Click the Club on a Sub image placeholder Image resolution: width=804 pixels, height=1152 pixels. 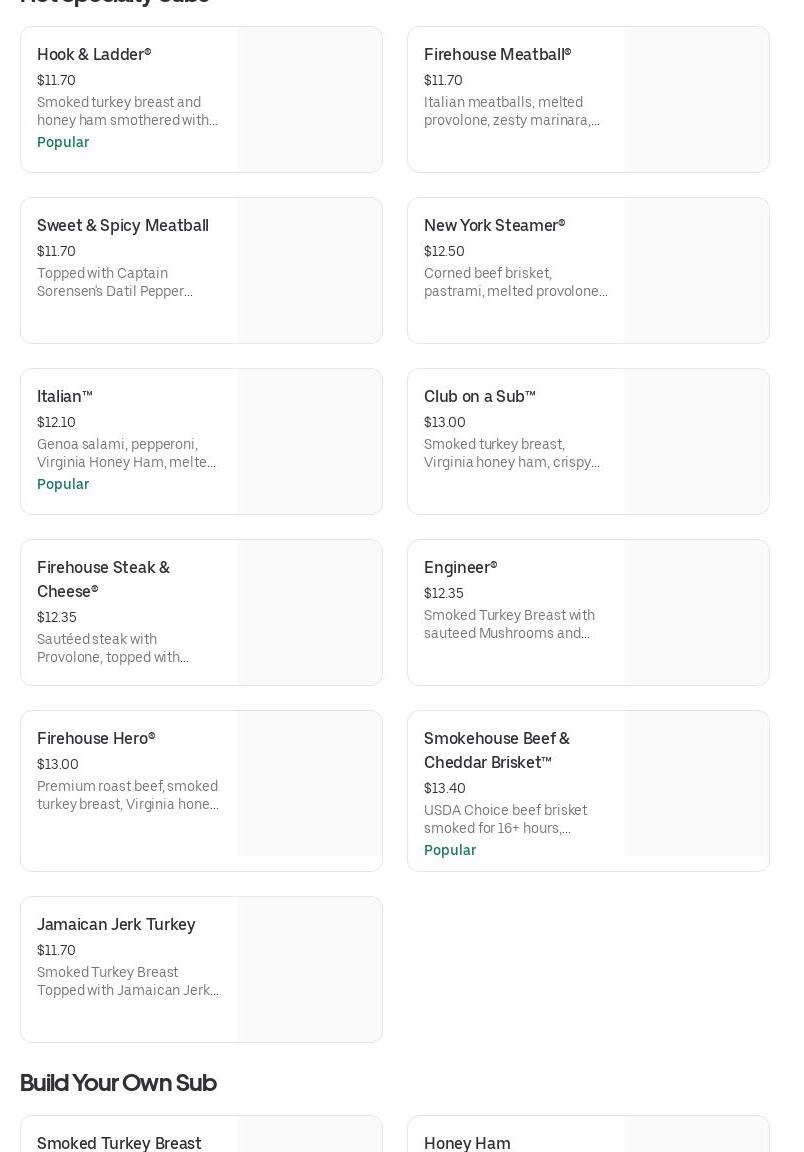696,442
